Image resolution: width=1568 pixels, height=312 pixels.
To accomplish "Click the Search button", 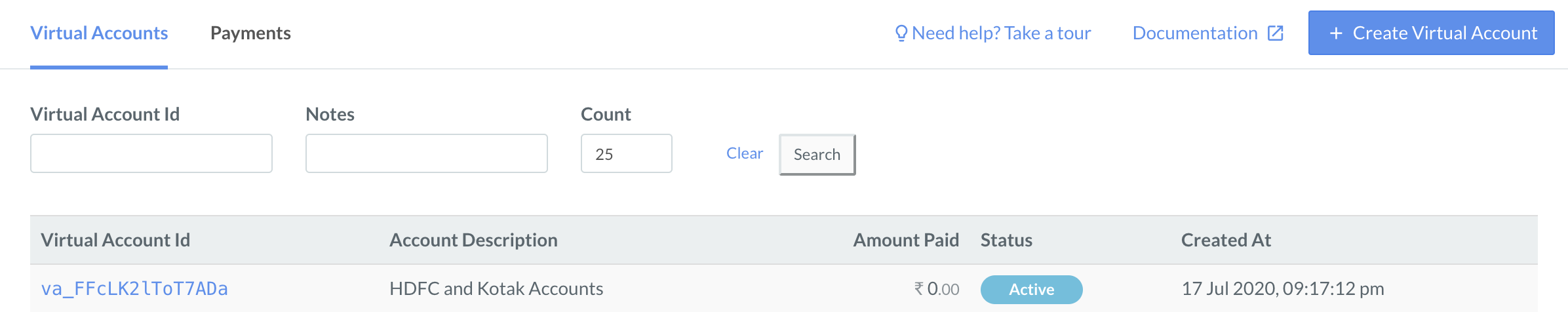I will 817,155.
